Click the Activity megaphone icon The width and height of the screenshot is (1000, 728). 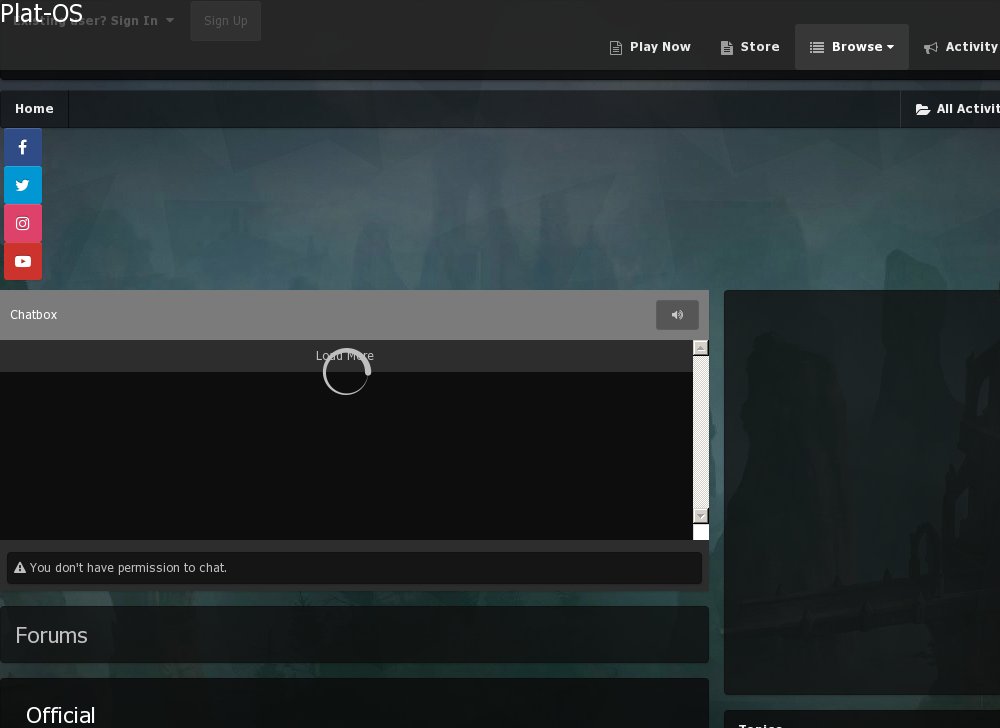[931, 47]
